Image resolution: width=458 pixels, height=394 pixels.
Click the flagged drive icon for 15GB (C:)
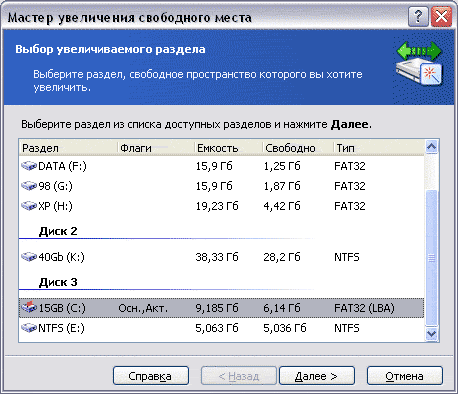pyautogui.click(x=29, y=307)
